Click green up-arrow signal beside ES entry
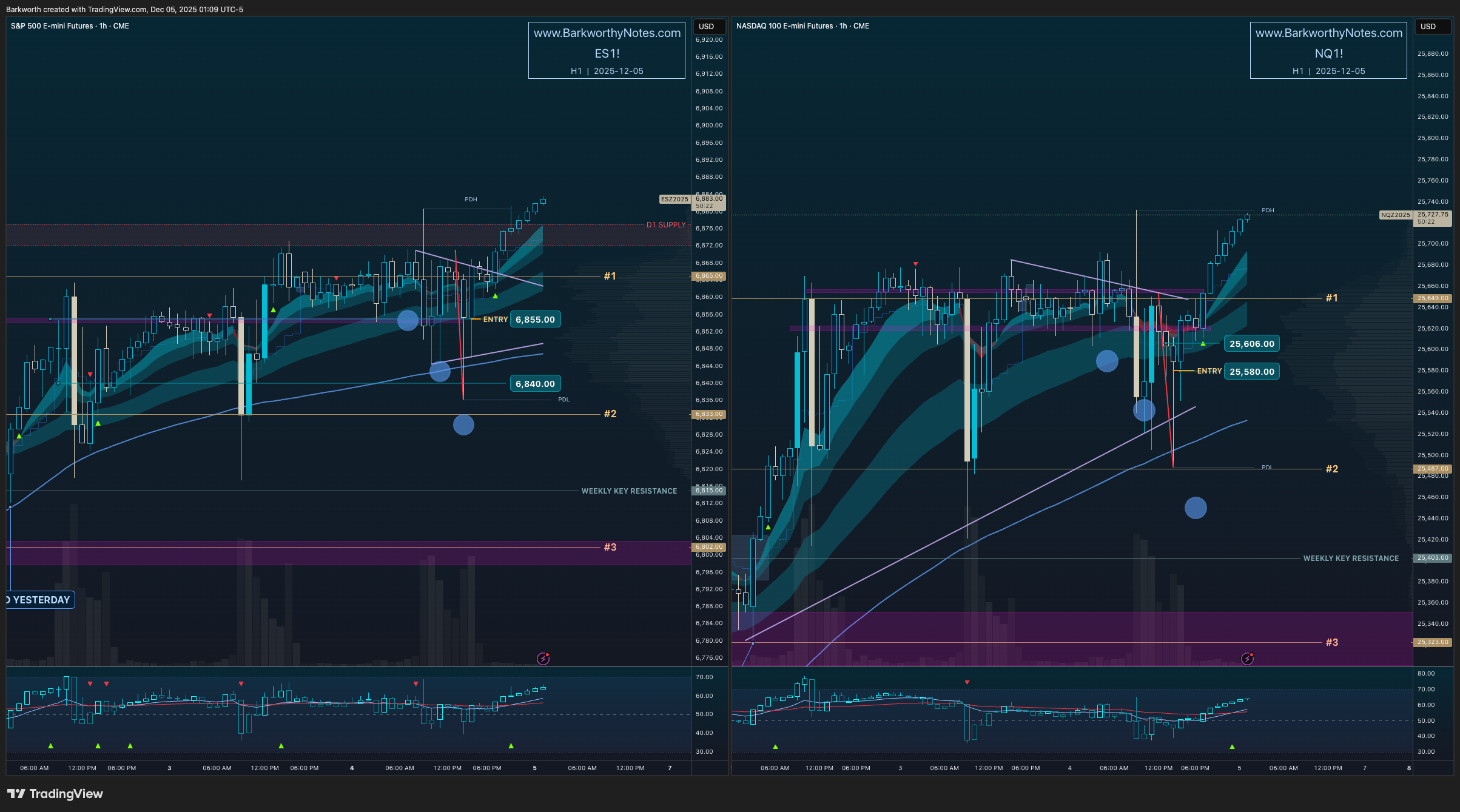 coord(496,297)
